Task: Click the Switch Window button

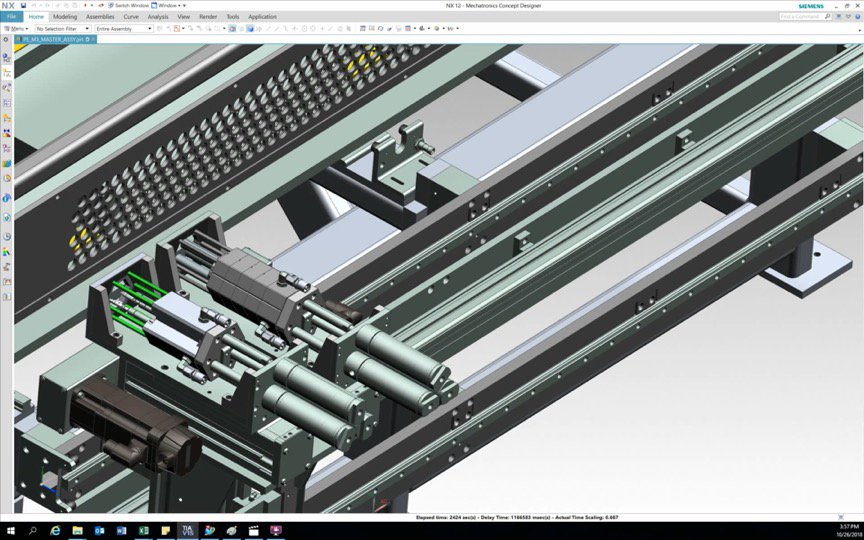Action: point(128,6)
